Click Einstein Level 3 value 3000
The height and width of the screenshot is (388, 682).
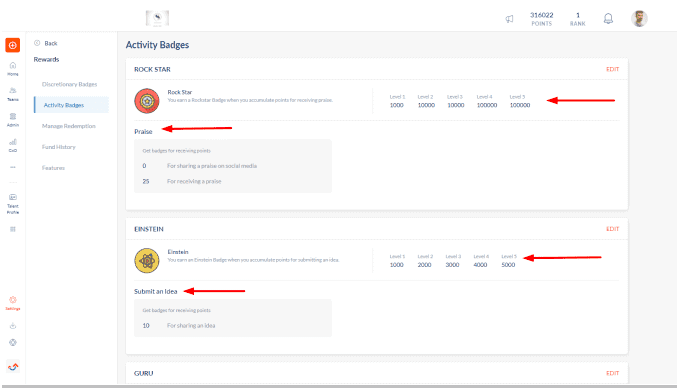452,264
